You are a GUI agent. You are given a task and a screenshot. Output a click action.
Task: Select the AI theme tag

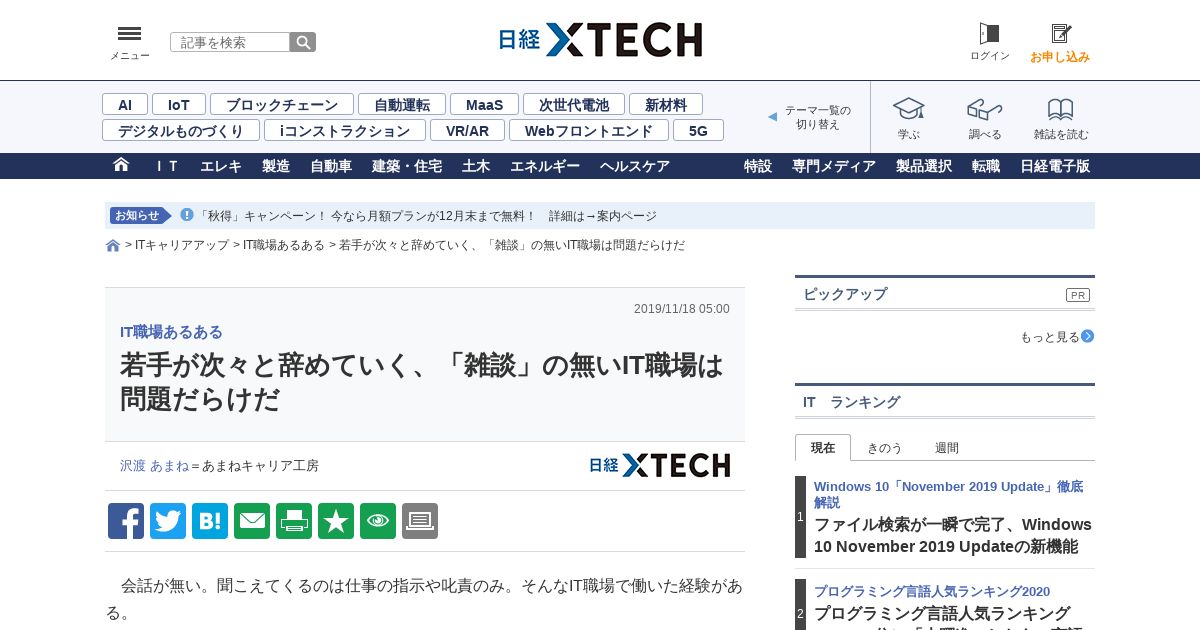pyautogui.click(x=125, y=104)
